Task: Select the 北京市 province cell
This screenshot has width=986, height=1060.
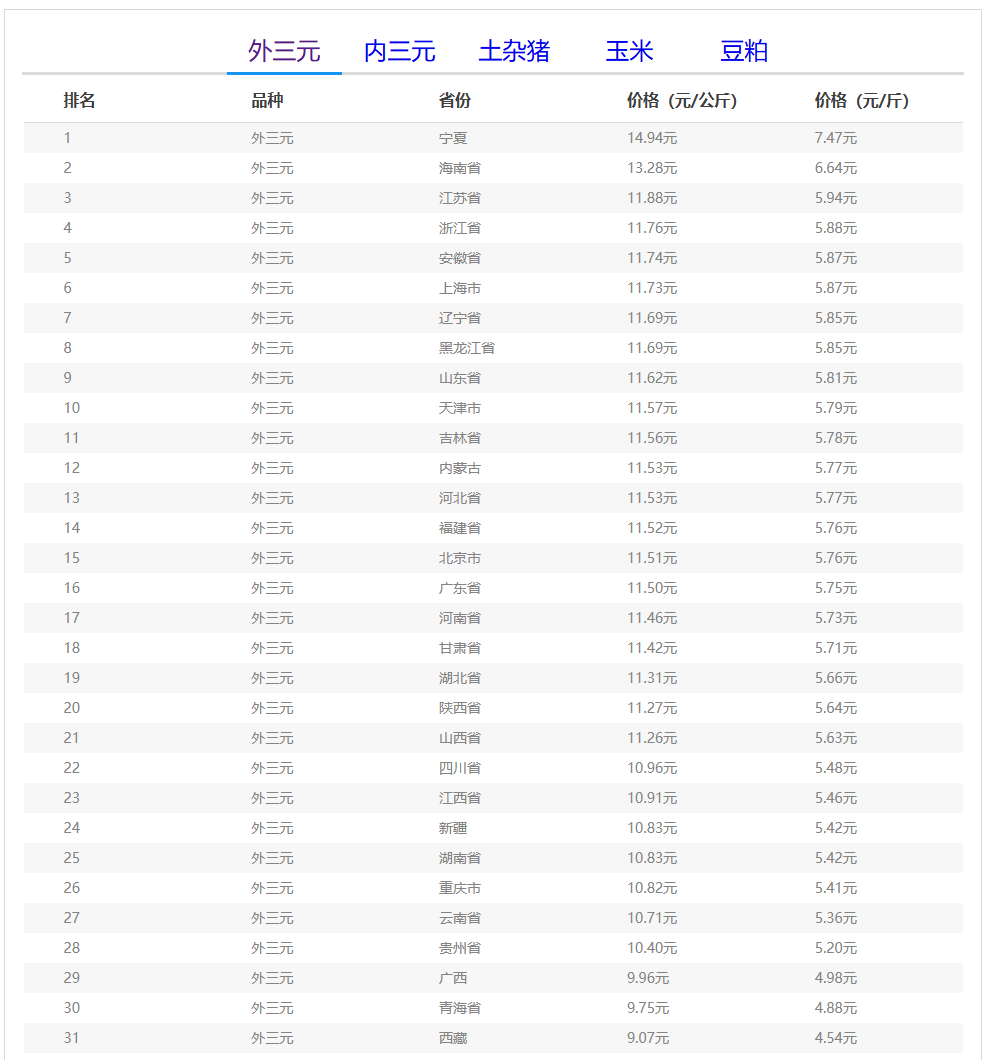Action: 460,558
